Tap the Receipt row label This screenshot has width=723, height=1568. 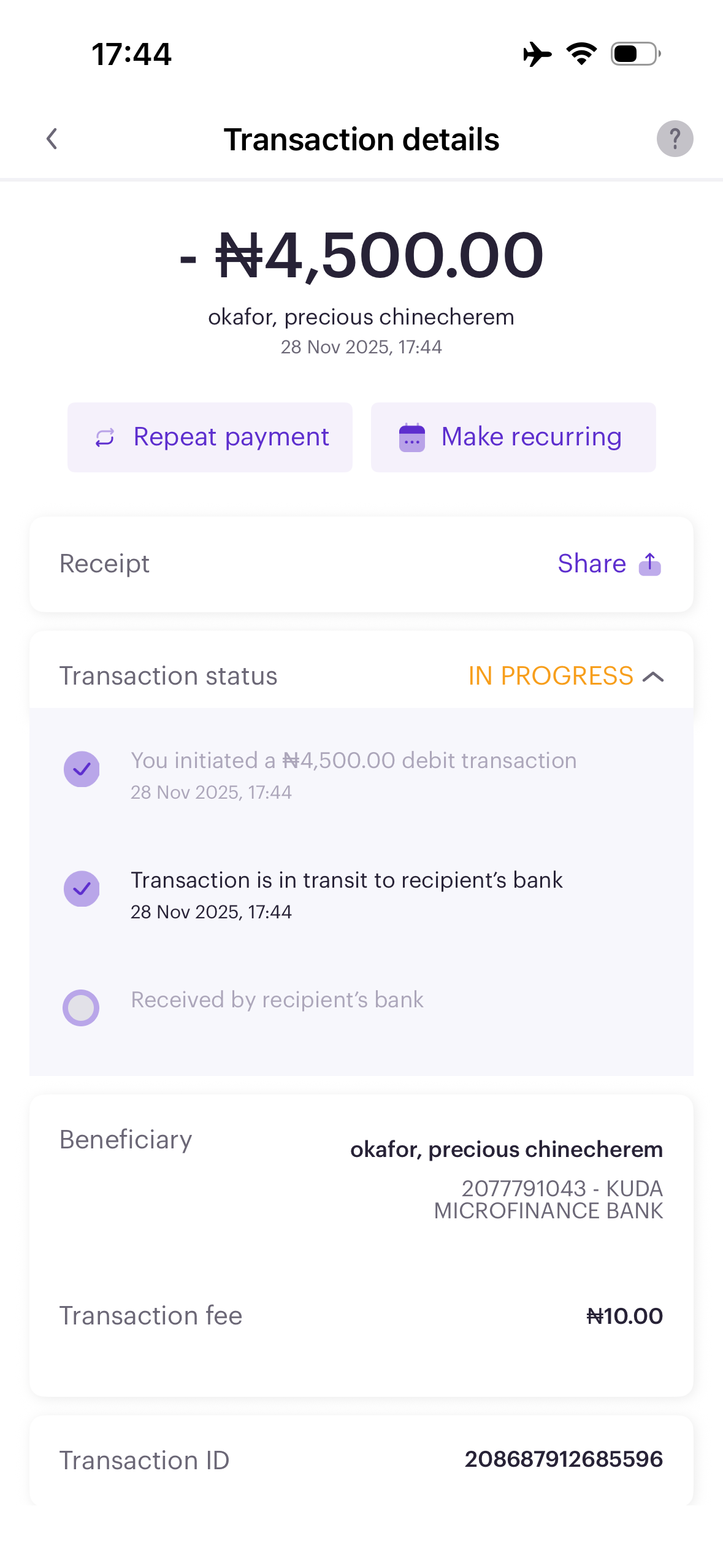click(x=104, y=564)
